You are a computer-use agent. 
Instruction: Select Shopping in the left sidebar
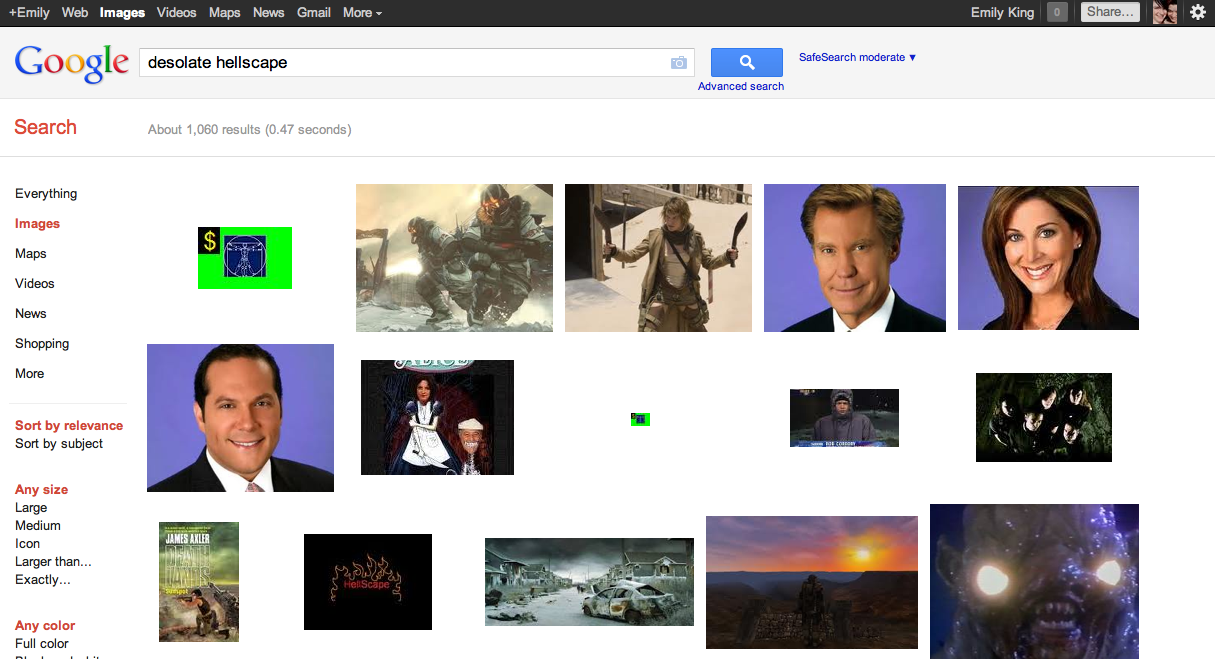(42, 343)
